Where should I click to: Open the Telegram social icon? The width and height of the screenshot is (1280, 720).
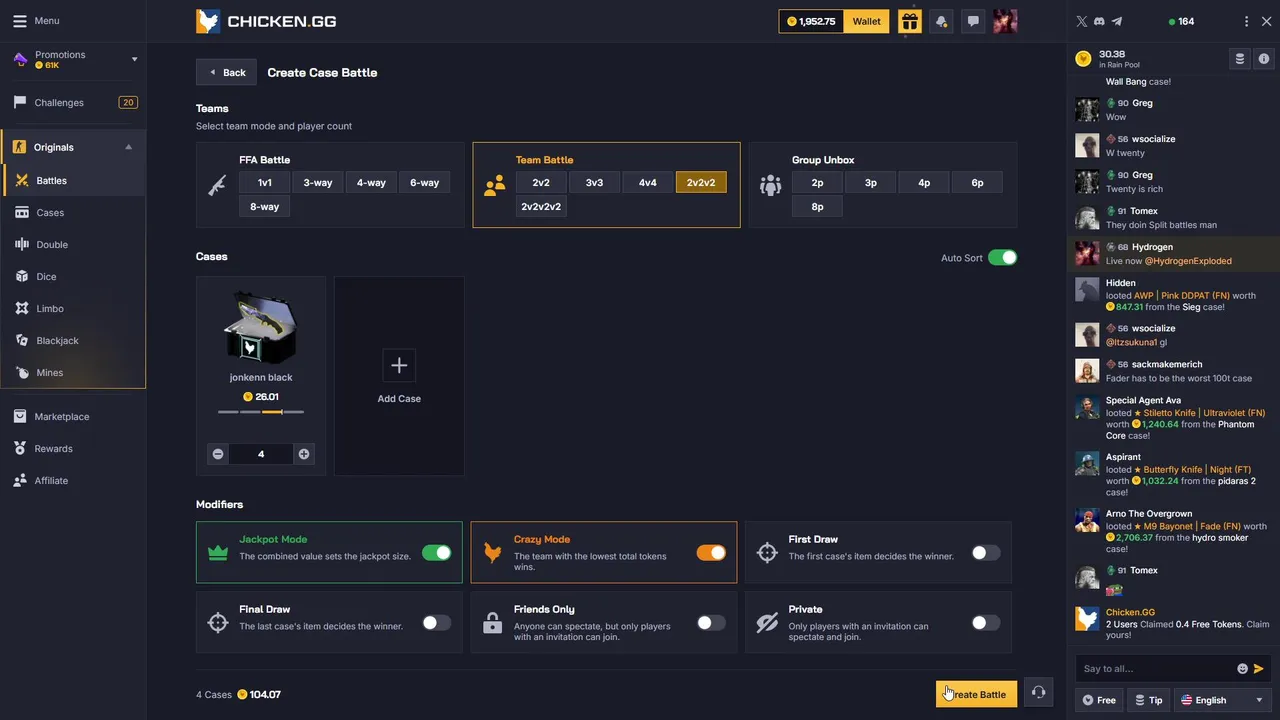(x=1117, y=21)
